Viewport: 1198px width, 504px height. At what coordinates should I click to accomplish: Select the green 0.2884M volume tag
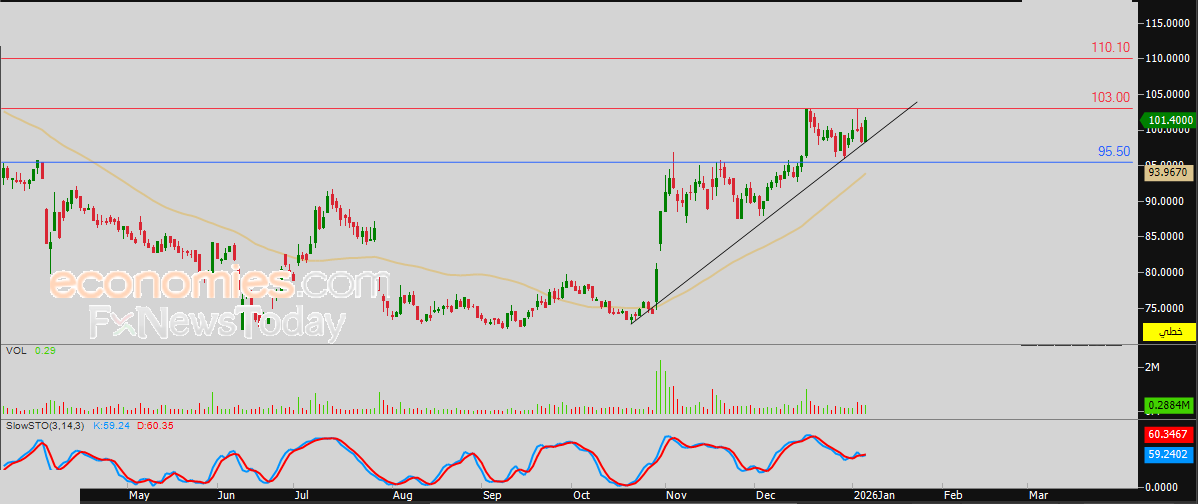coord(1169,405)
